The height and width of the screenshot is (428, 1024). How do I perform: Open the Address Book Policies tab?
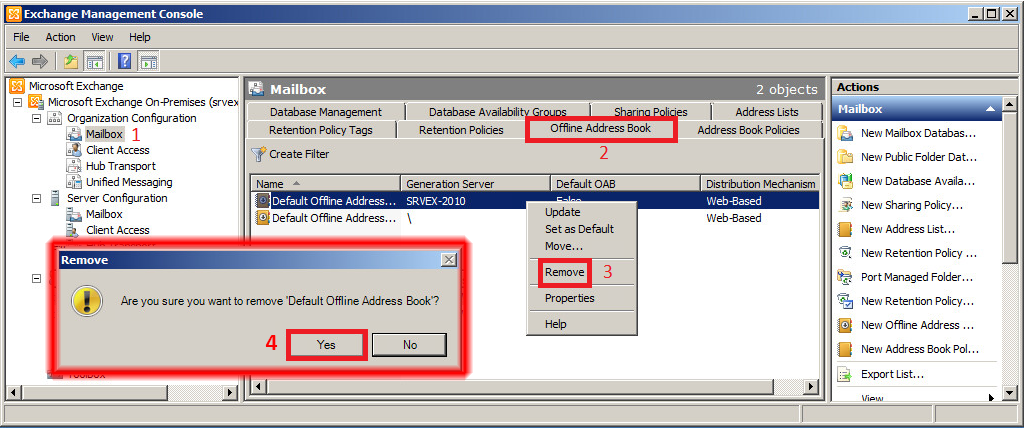(748, 130)
